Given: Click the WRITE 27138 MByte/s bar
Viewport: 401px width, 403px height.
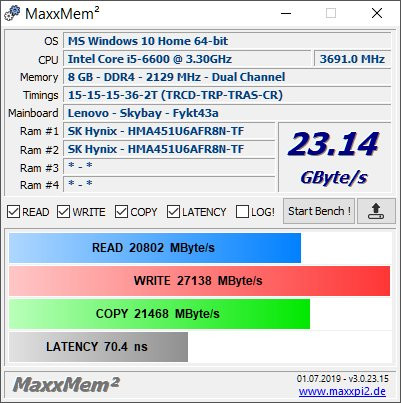Looking at the screenshot, I should click(199, 281).
